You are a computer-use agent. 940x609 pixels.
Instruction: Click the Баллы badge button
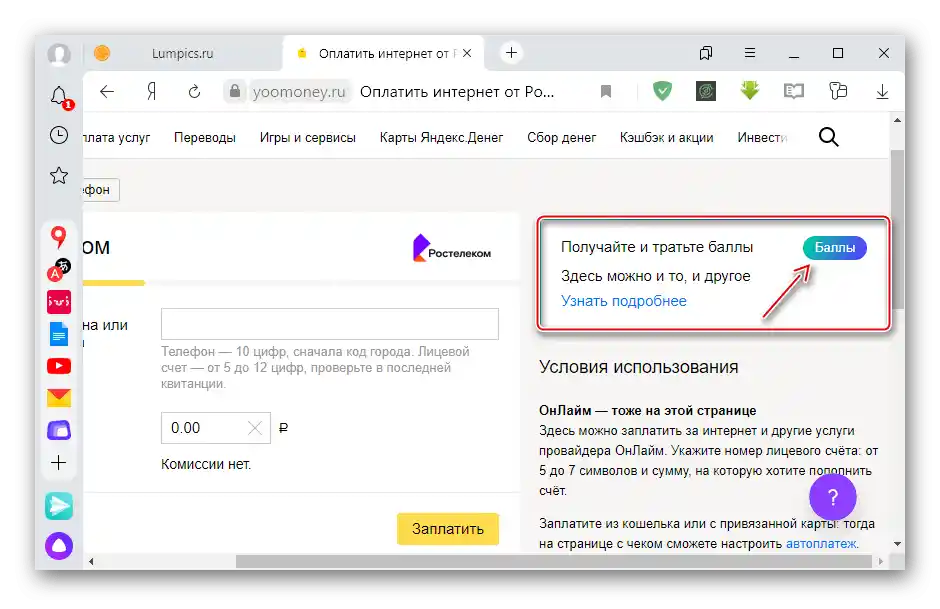click(834, 248)
